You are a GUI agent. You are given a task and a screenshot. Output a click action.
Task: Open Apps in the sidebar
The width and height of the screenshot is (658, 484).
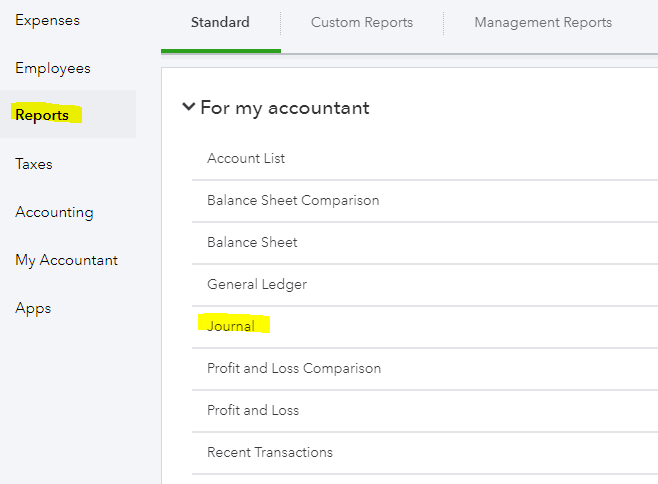[x=33, y=309]
